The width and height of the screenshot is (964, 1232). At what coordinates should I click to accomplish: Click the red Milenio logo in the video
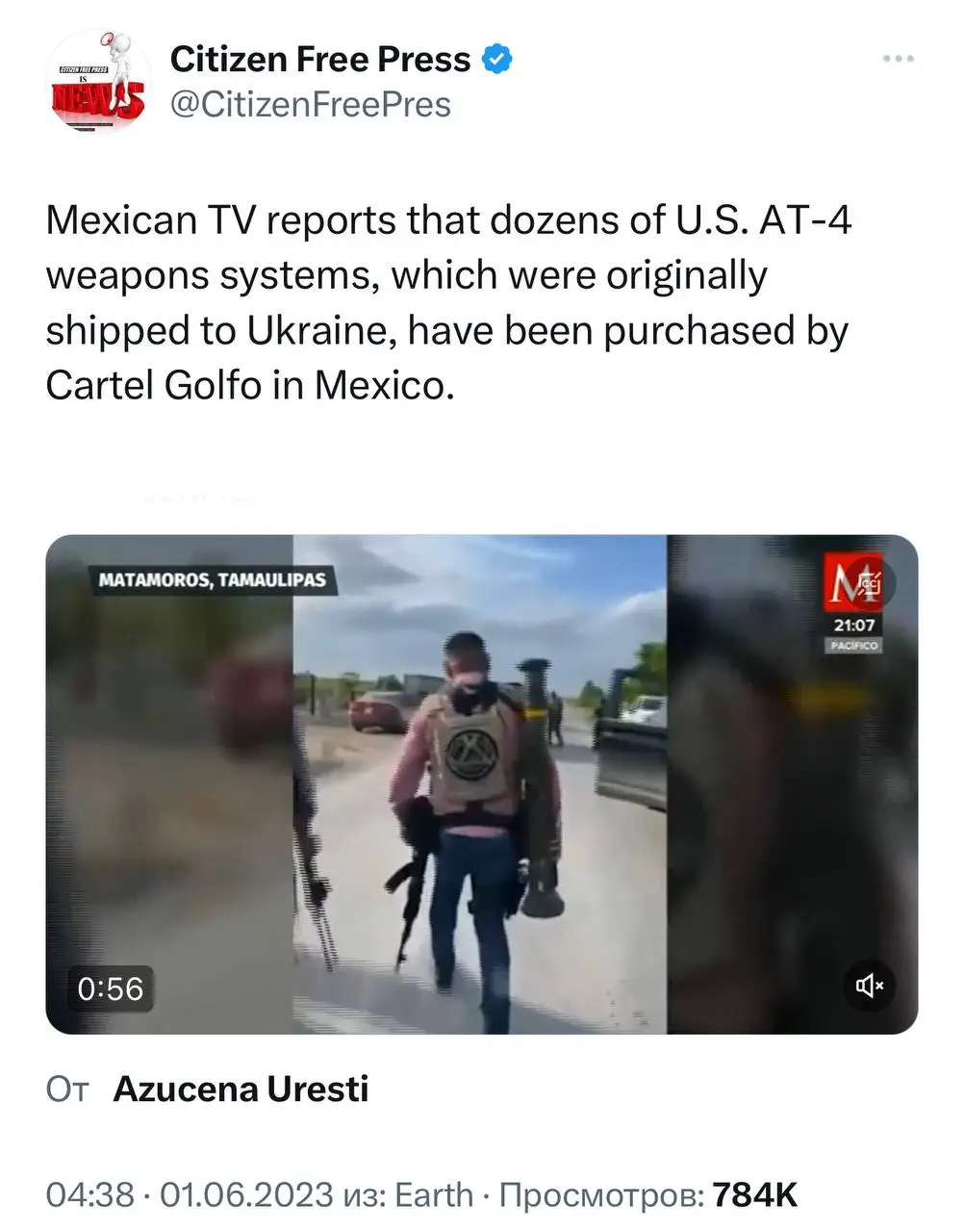[854, 583]
